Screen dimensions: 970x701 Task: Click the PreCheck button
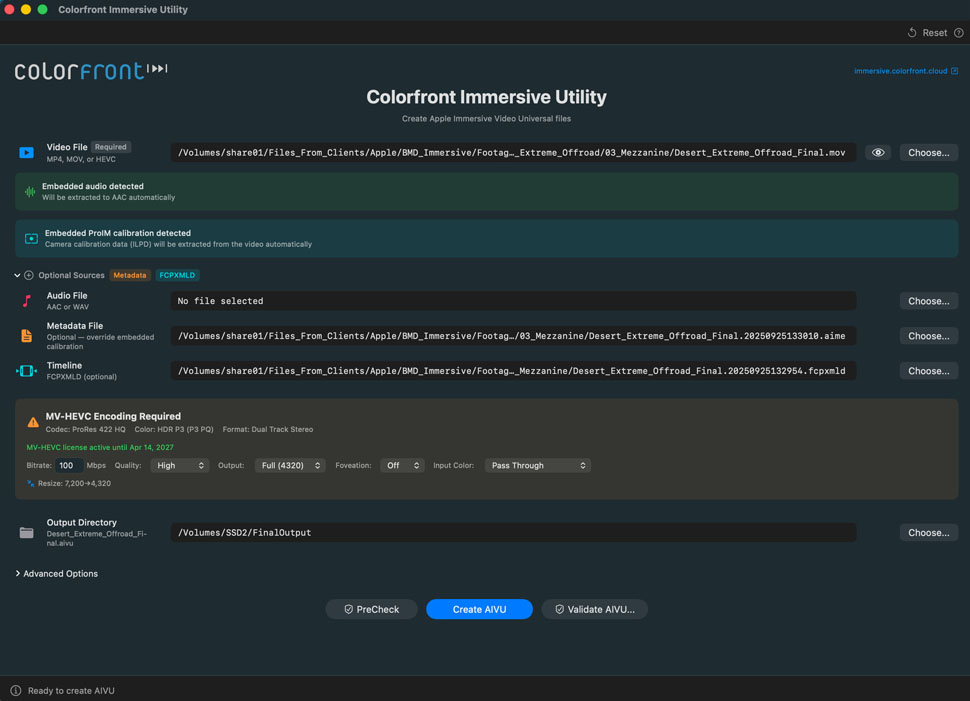click(x=371, y=609)
